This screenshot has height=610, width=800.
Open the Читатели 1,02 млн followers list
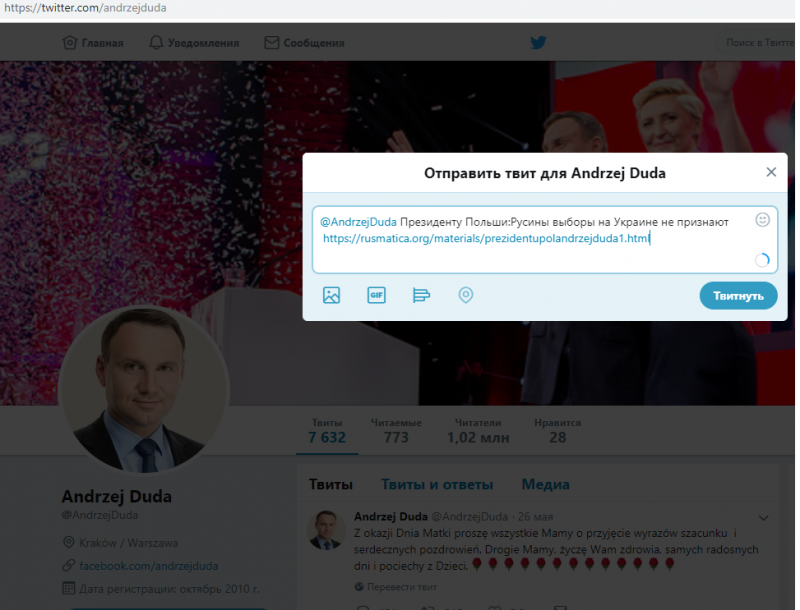click(478, 431)
